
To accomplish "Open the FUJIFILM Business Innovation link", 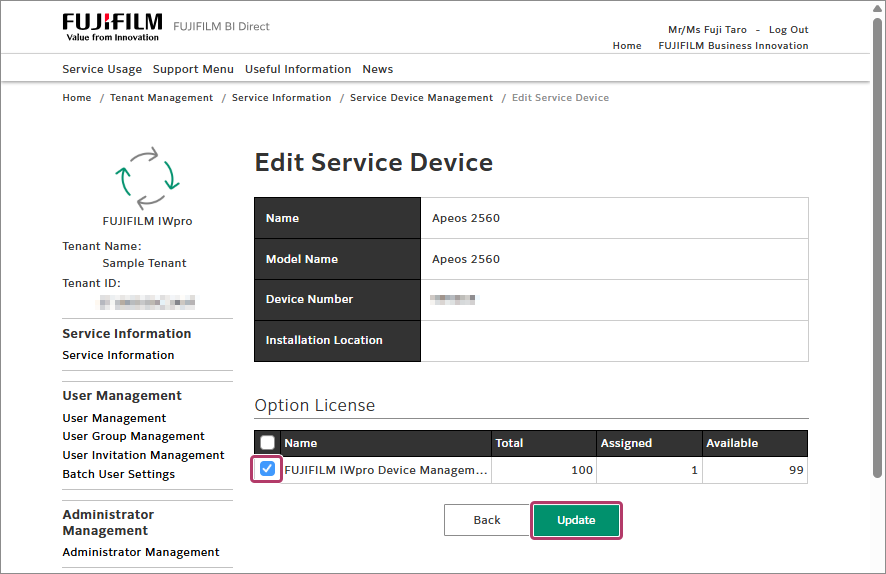I will [x=733, y=45].
